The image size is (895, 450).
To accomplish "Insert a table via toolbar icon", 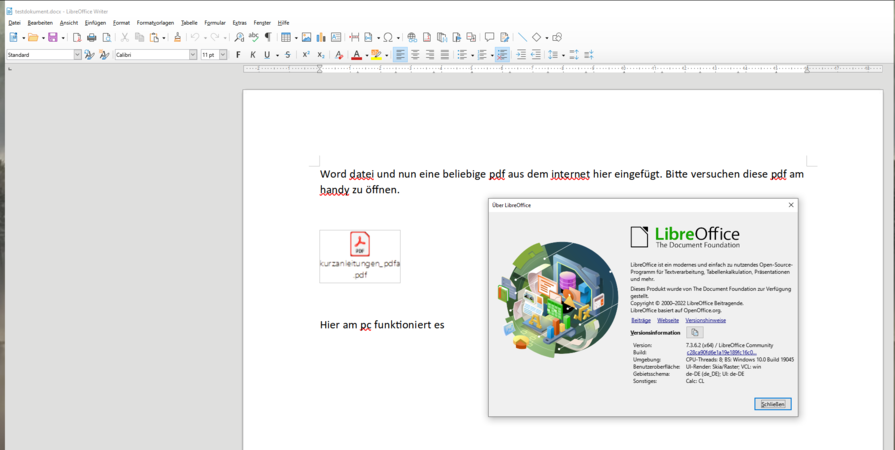I will (x=286, y=38).
